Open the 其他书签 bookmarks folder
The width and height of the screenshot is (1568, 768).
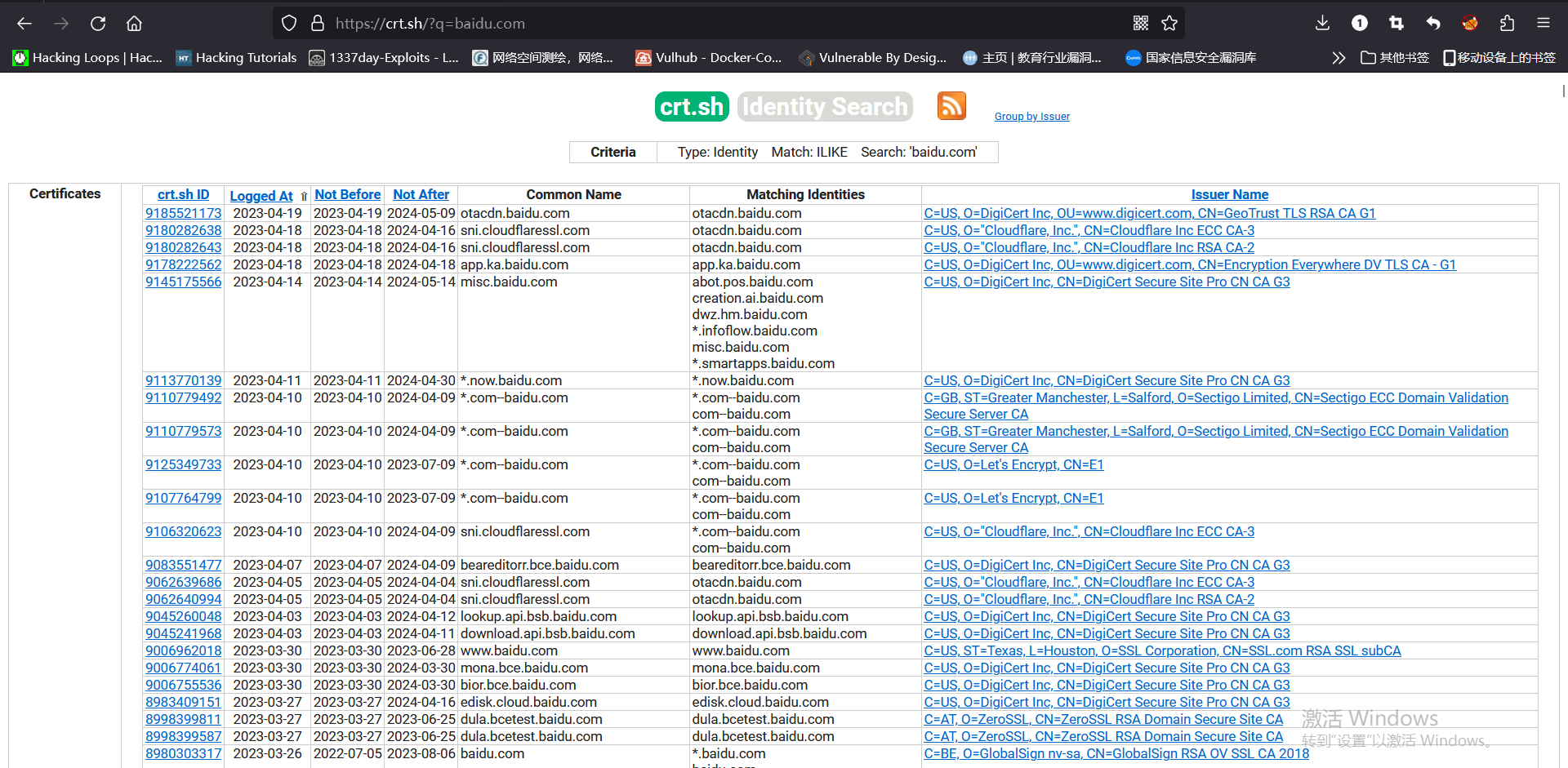(x=1395, y=58)
